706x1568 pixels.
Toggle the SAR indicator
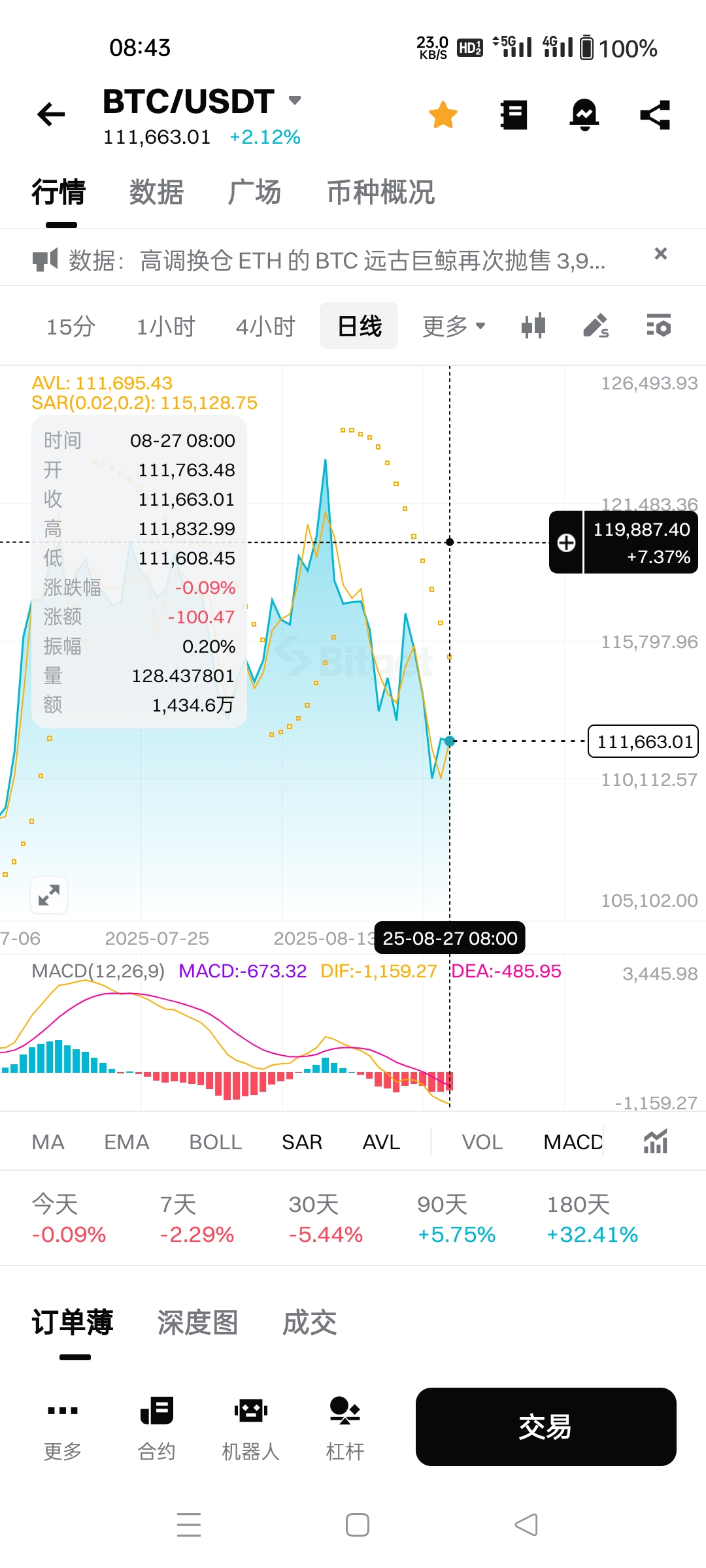(x=302, y=1142)
